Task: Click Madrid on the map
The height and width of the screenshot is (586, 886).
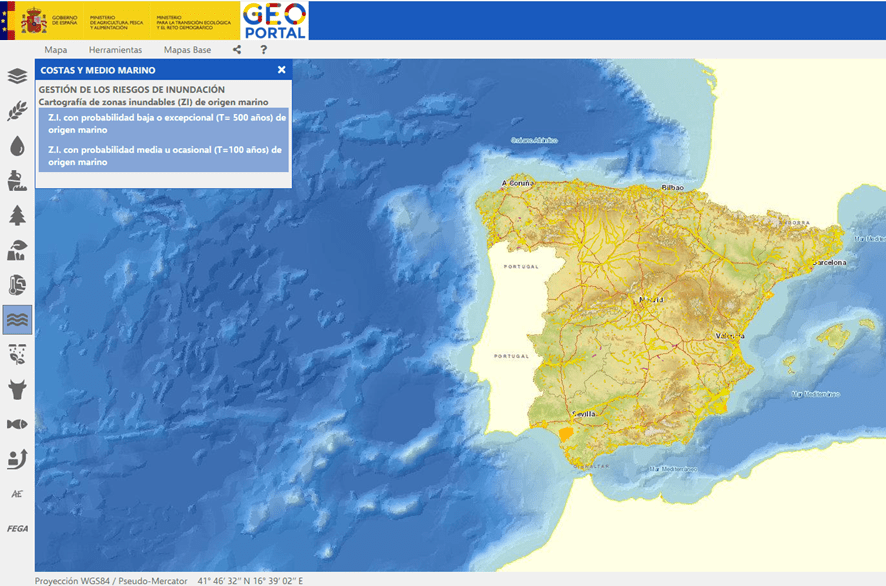Action: (x=652, y=298)
